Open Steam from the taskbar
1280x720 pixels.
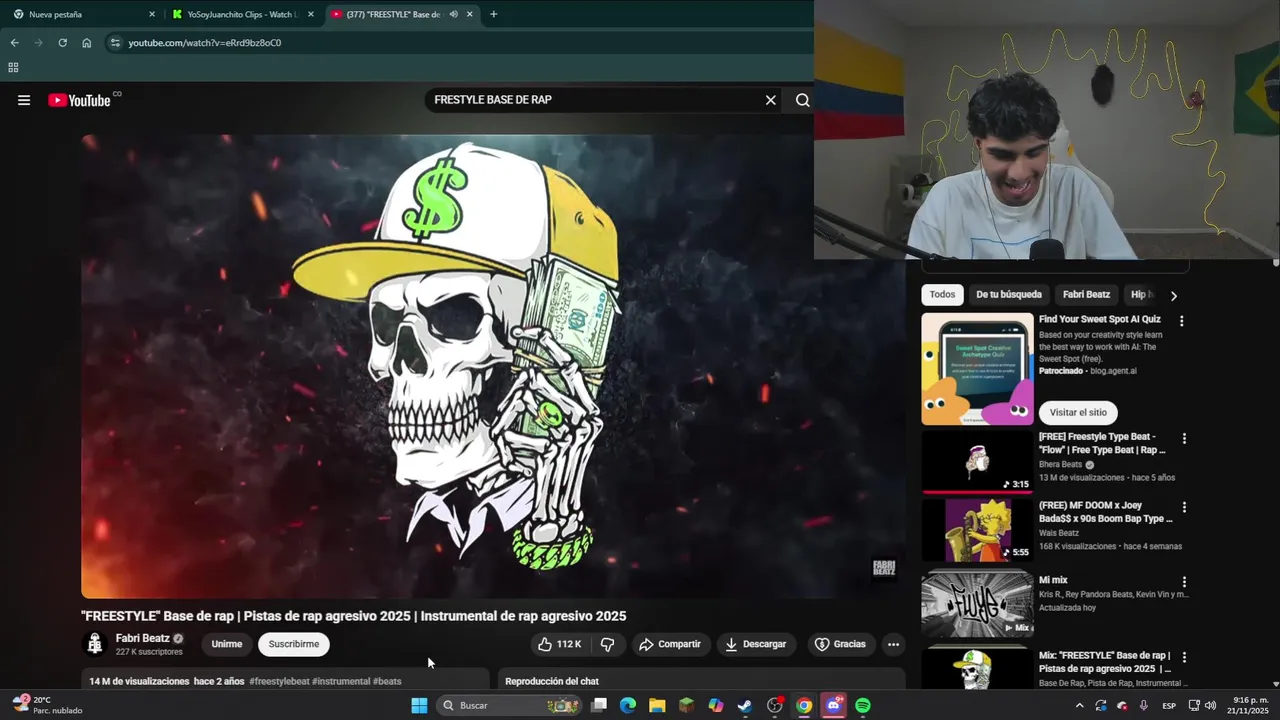tap(745, 706)
